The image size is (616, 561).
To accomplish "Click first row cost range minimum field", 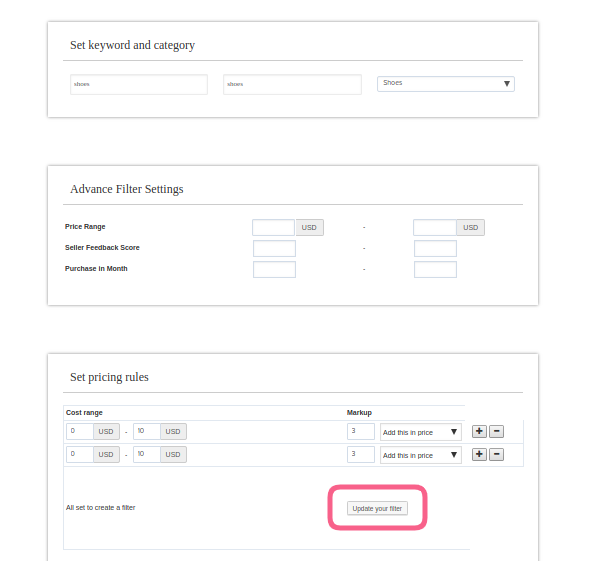I will [79, 431].
